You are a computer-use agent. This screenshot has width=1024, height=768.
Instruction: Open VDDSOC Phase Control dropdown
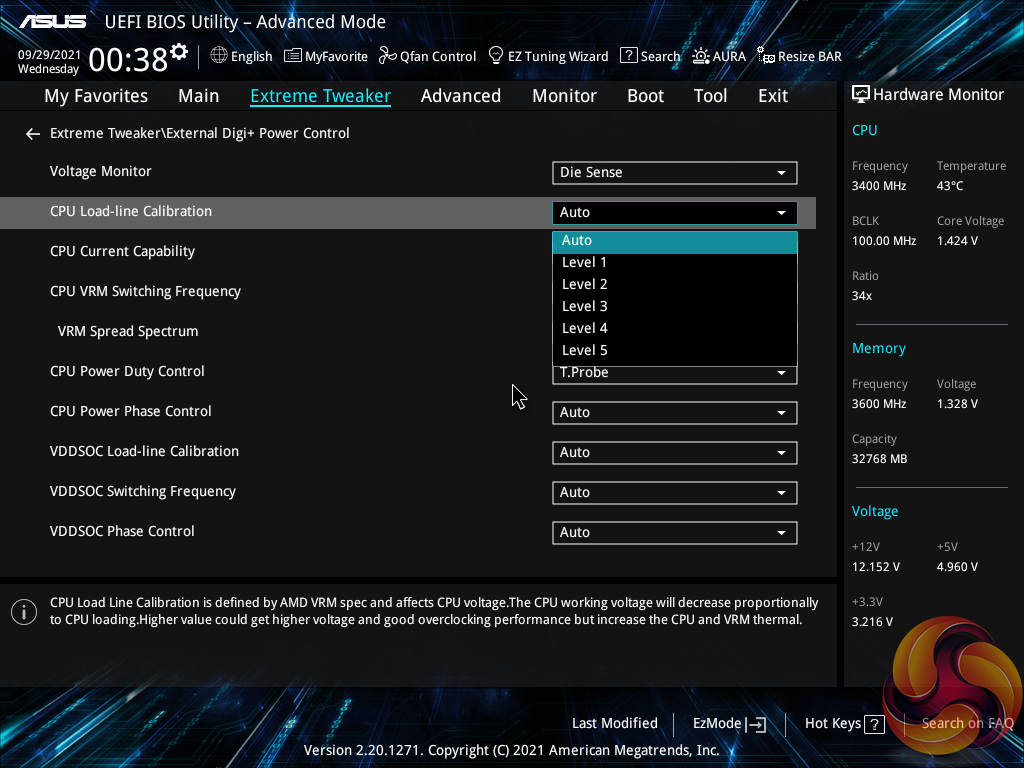[675, 532]
